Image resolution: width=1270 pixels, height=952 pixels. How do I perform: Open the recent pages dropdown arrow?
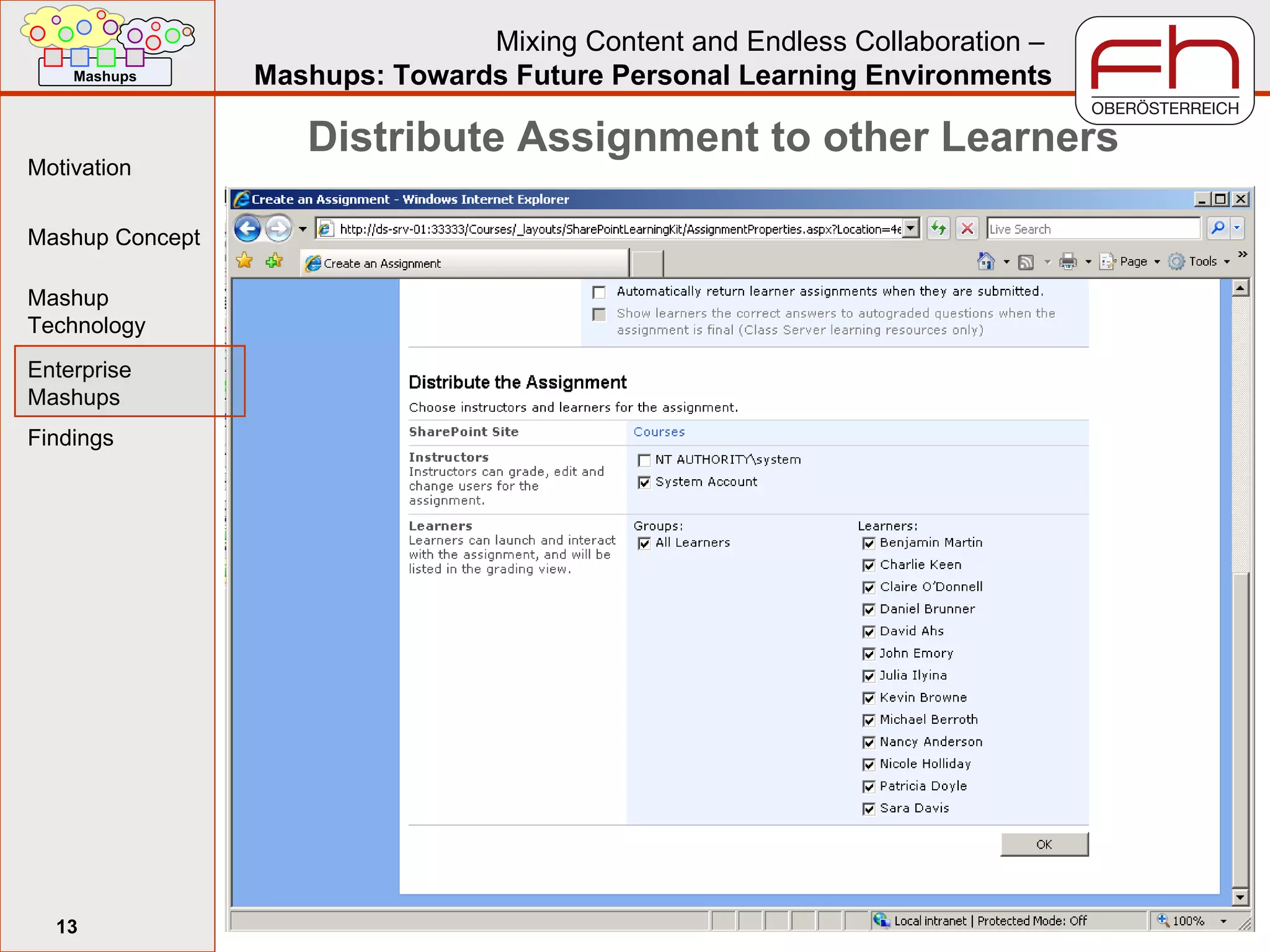303,229
